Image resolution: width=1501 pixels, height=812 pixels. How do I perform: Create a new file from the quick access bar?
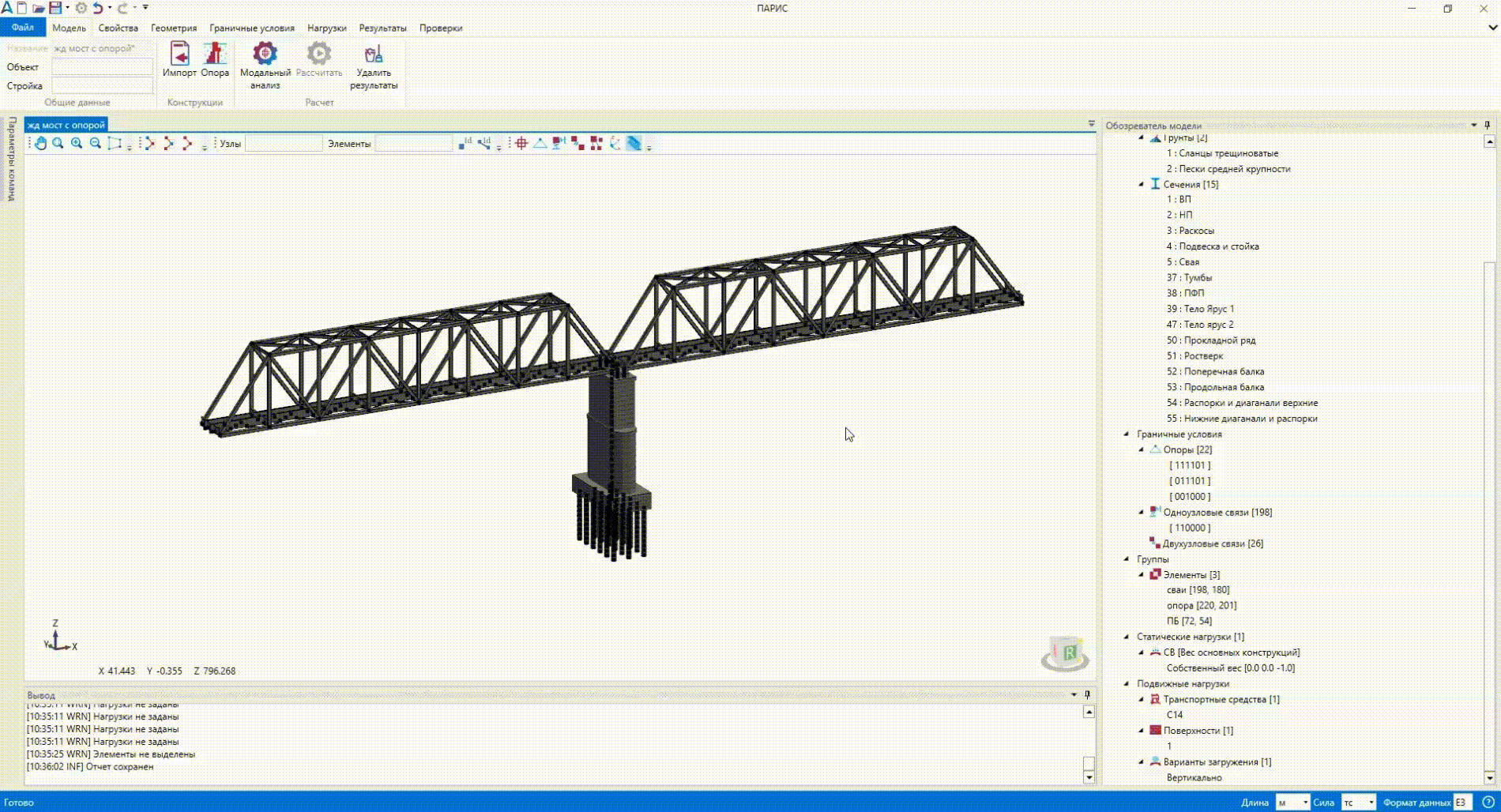tap(21, 8)
